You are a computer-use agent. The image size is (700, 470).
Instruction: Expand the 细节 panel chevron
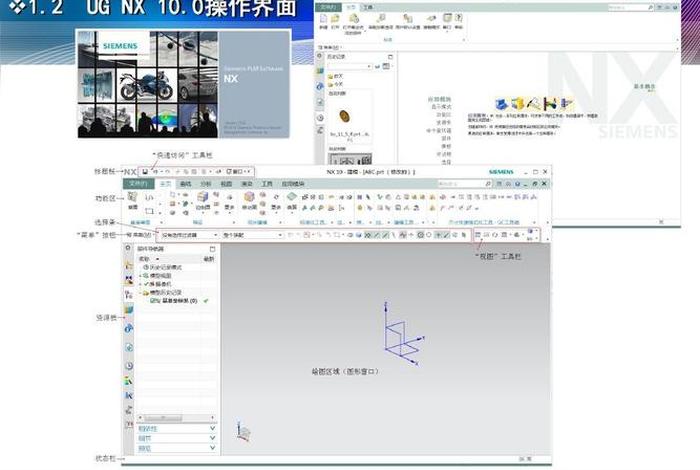coord(212,439)
